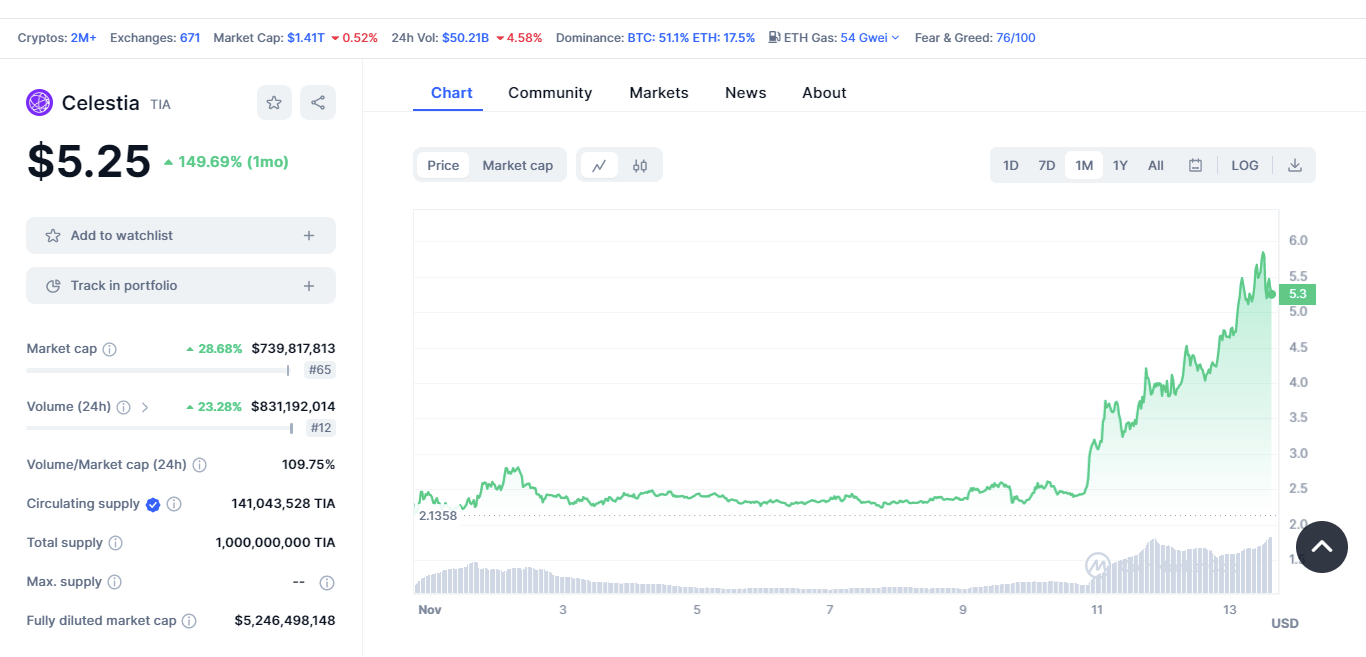This screenshot has height=657, width=1366.
Task: Click the $831,192,014 volume value
Action: pos(293,407)
